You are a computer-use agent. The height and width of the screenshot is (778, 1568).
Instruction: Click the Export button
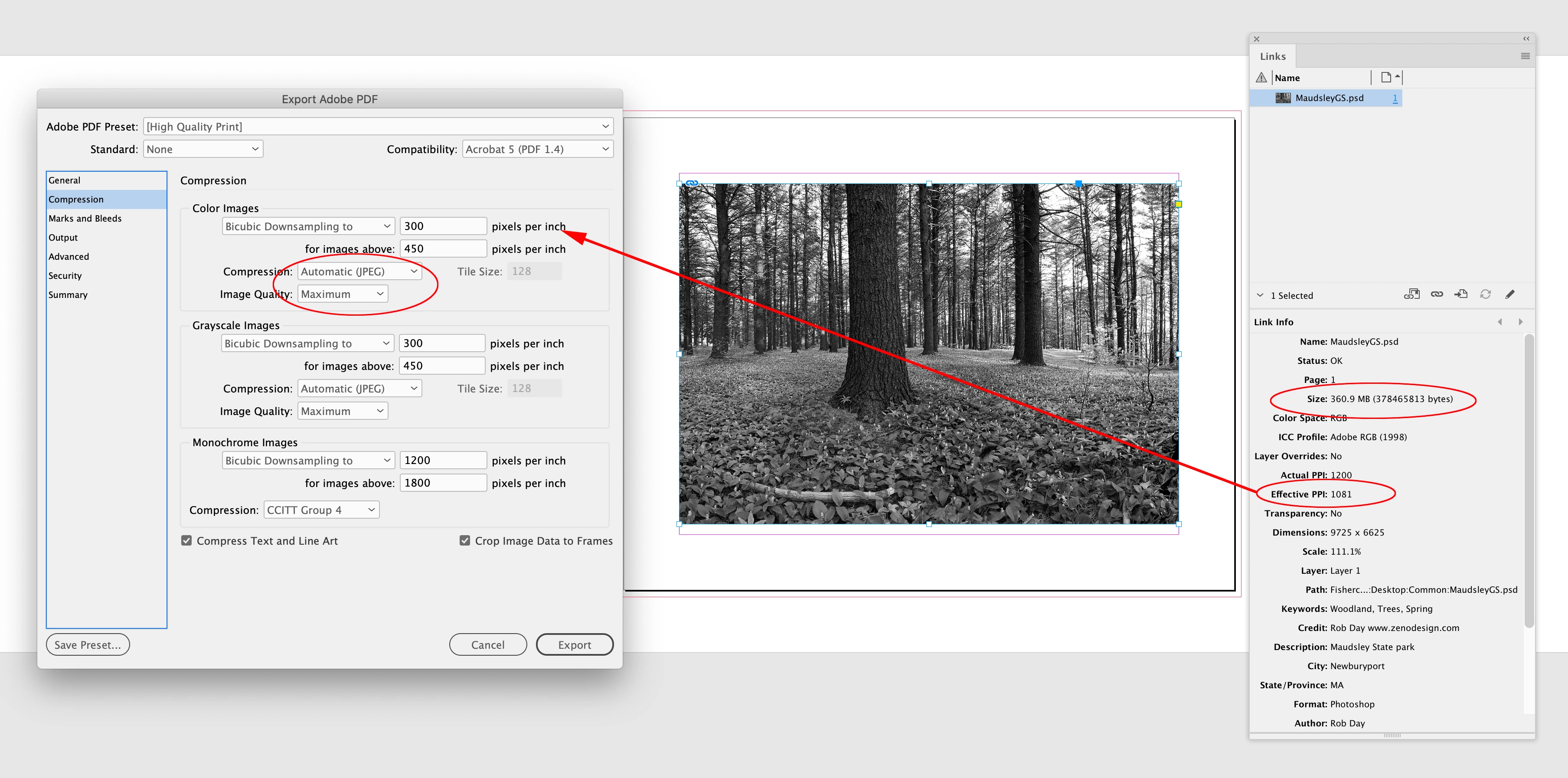click(574, 645)
